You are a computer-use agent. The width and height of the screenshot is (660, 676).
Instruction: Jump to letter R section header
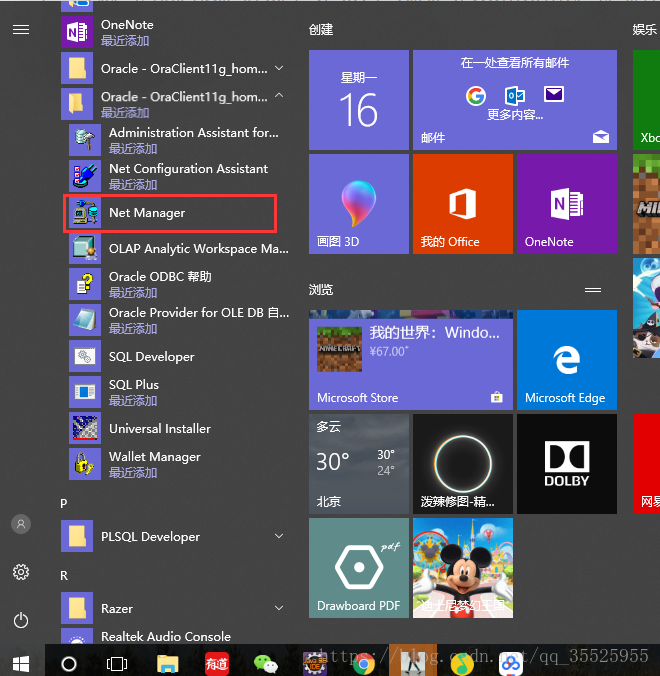(x=64, y=576)
